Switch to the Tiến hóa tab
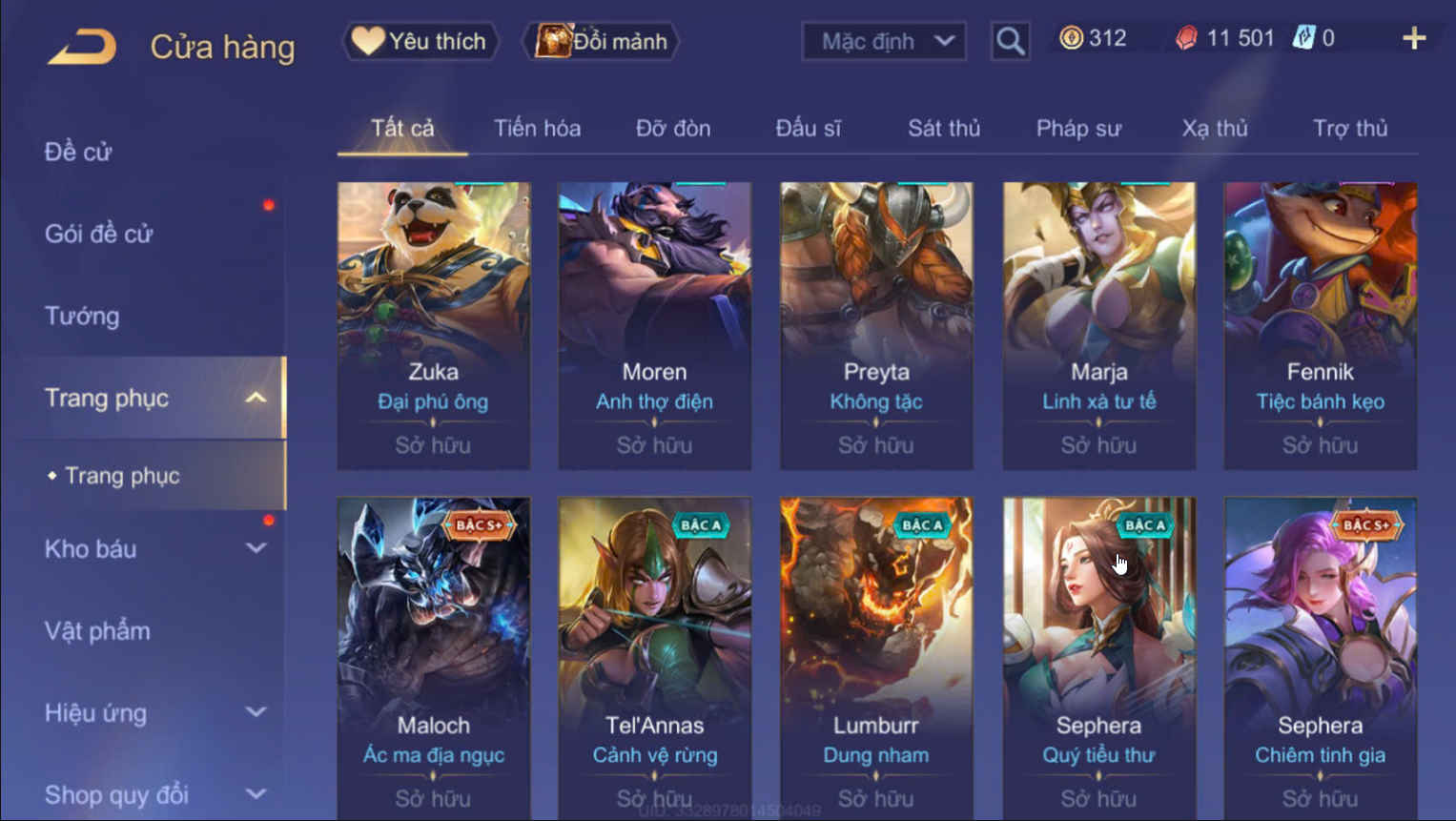Image resolution: width=1456 pixels, height=821 pixels. (x=537, y=128)
